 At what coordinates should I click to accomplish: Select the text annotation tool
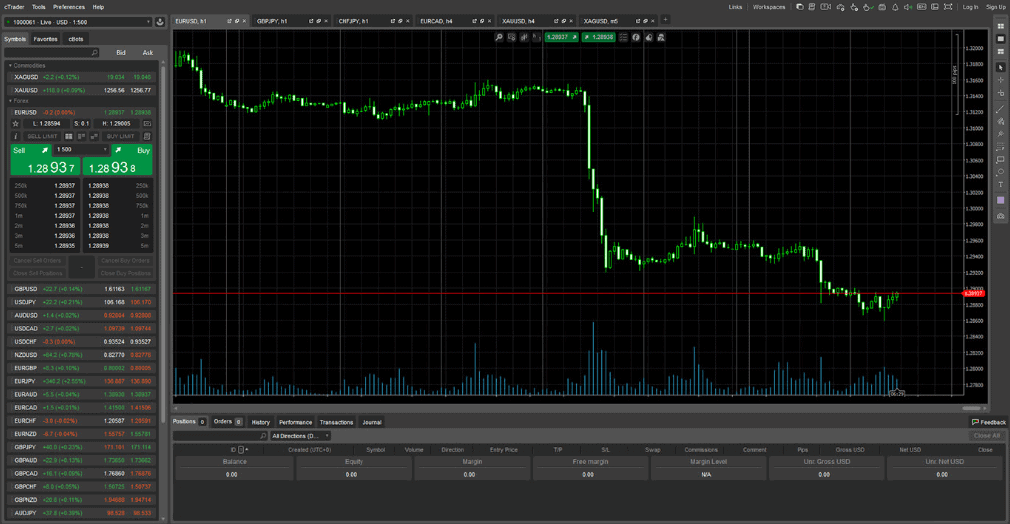(x=1001, y=185)
